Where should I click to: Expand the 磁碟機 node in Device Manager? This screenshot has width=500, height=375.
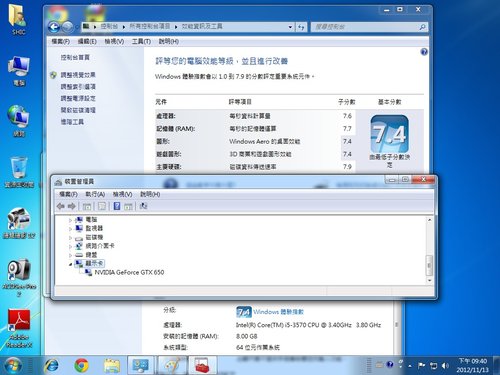(x=70, y=238)
